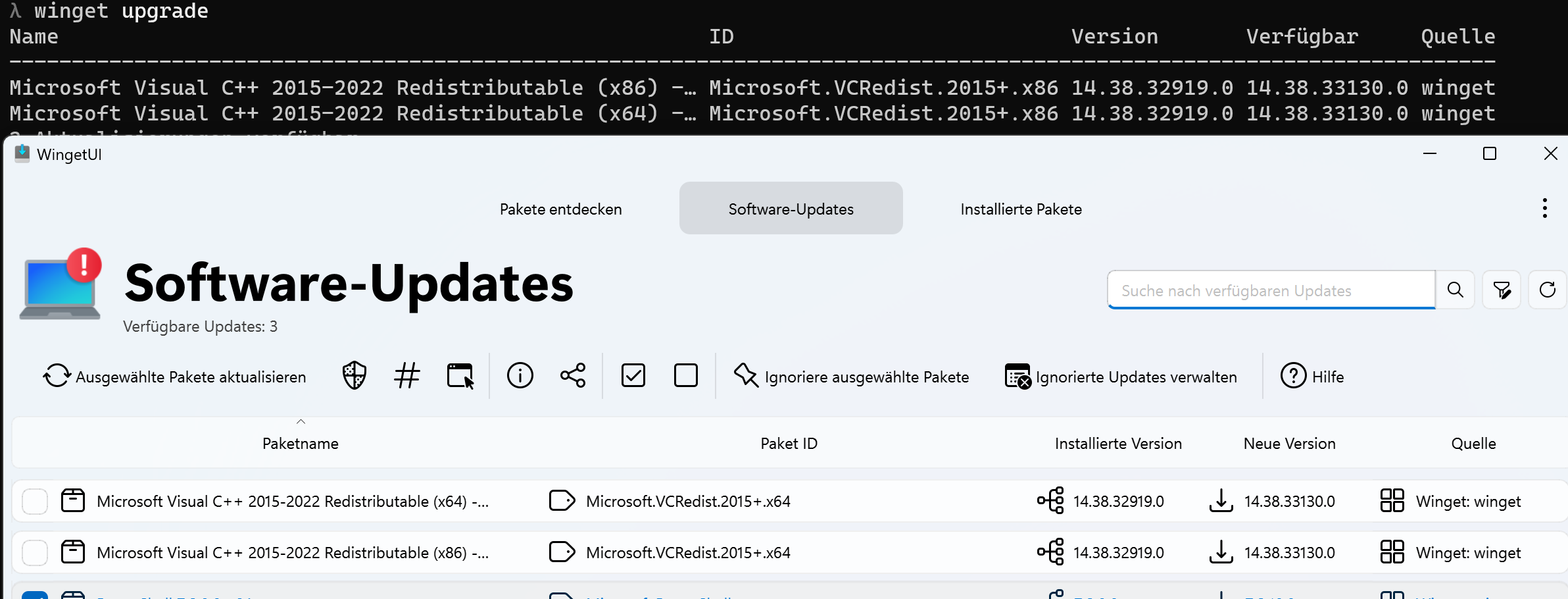The image size is (1568, 599).
Task: Tick checkbox for Redistributable (x86) row
Action: tap(35, 552)
